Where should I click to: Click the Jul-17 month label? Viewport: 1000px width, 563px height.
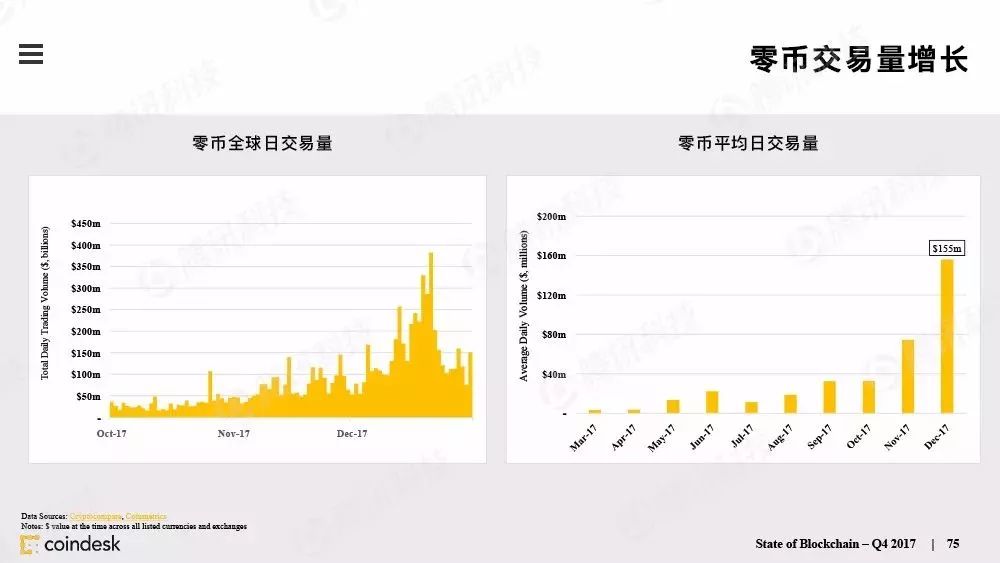coord(742,436)
